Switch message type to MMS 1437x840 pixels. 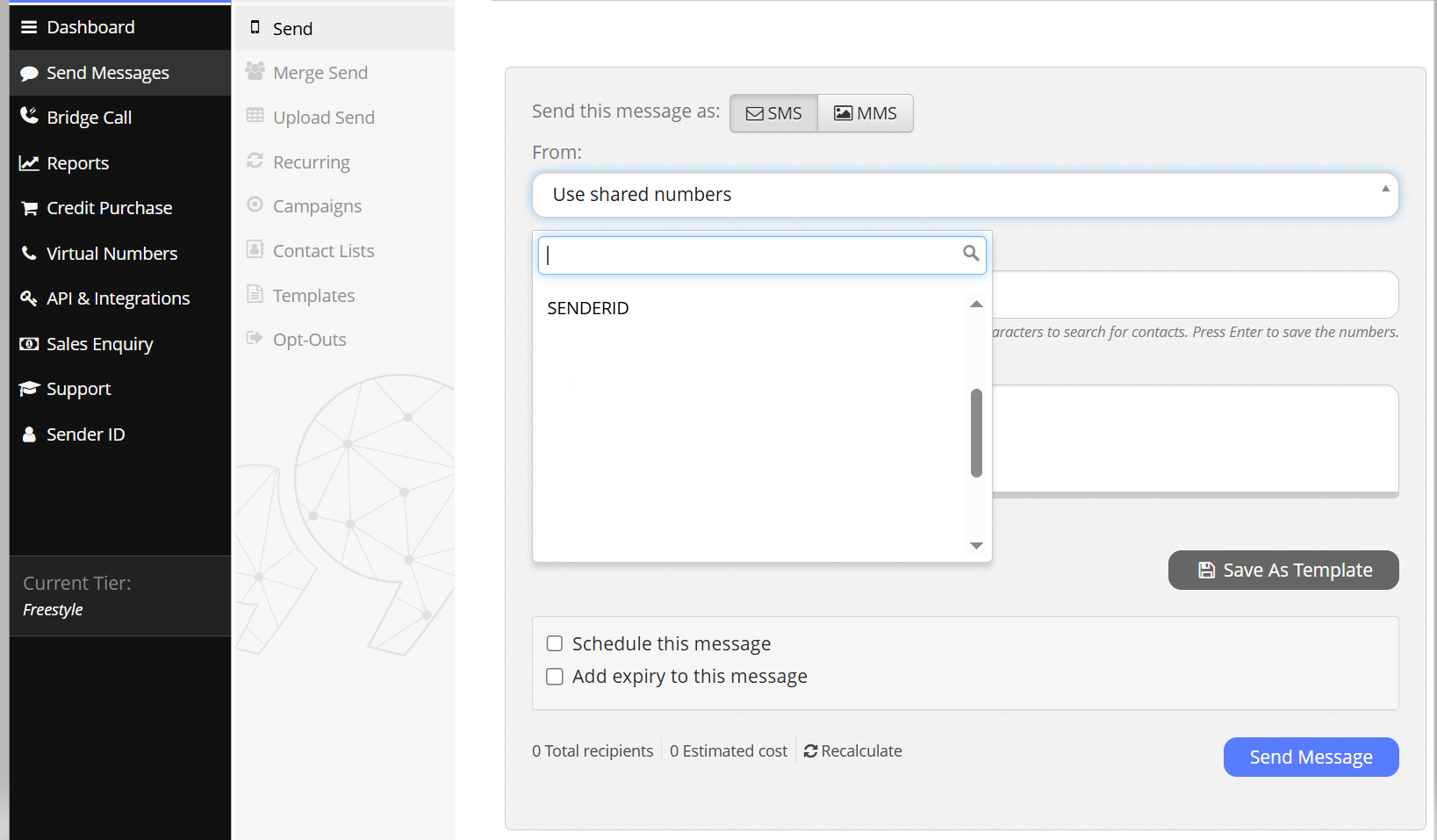[865, 113]
